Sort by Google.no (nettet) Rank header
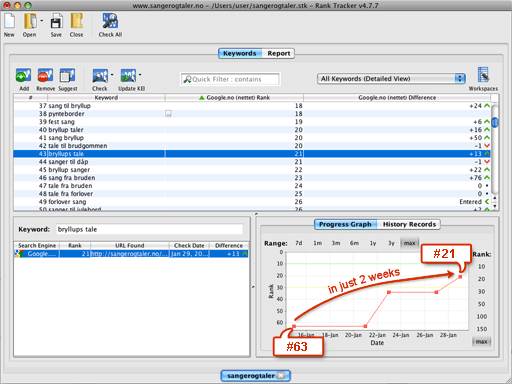The height and width of the screenshot is (384, 512). click(234, 98)
